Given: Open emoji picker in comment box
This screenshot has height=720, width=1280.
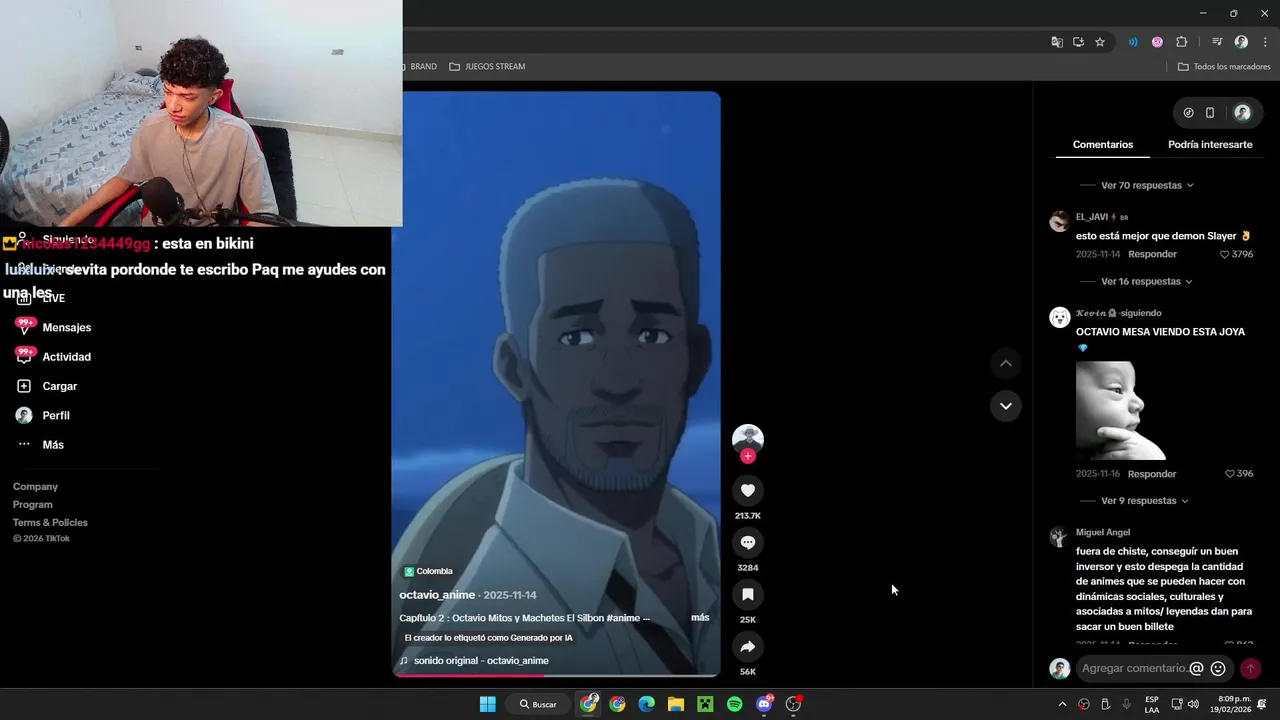Looking at the screenshot, I should [1218, 668].
